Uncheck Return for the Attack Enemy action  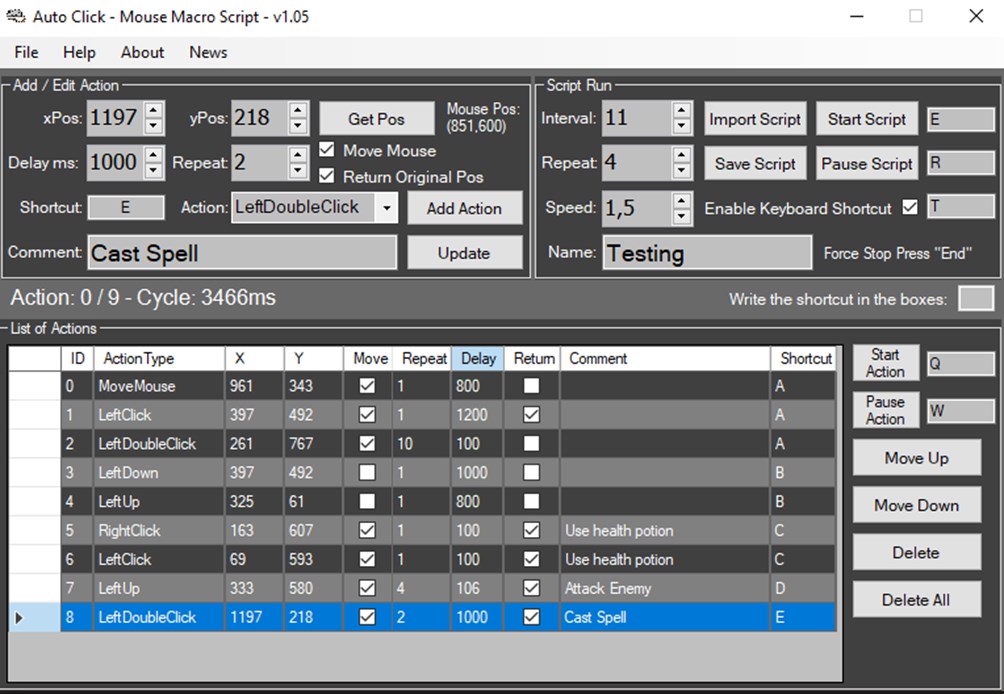tap(531, 588)
